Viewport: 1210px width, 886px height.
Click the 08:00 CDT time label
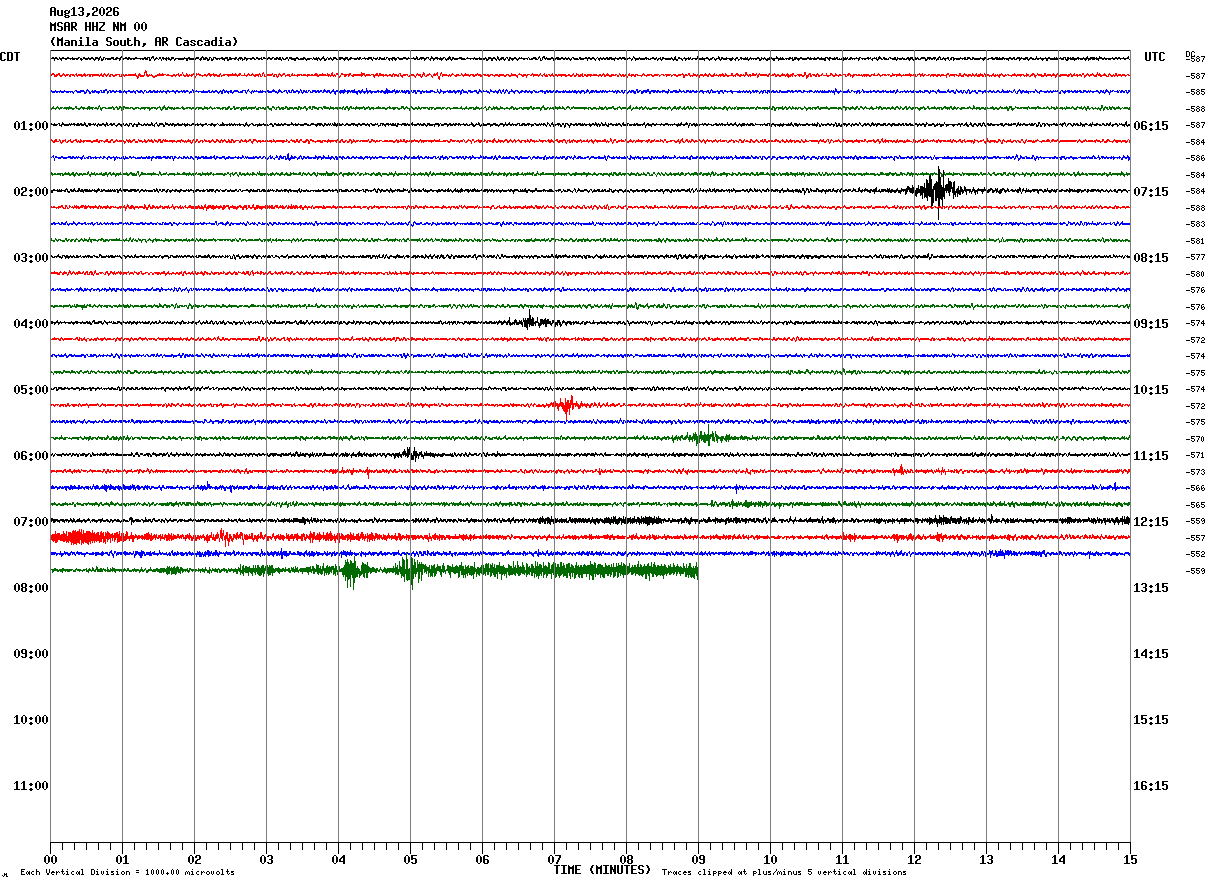coord(31,588)
